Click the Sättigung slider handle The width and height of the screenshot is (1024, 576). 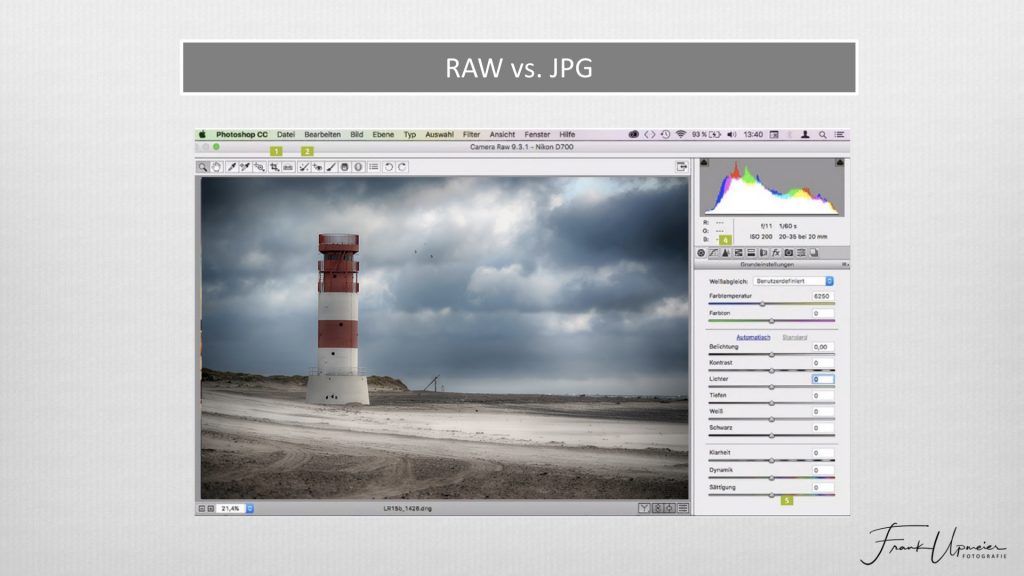point(771,495)
